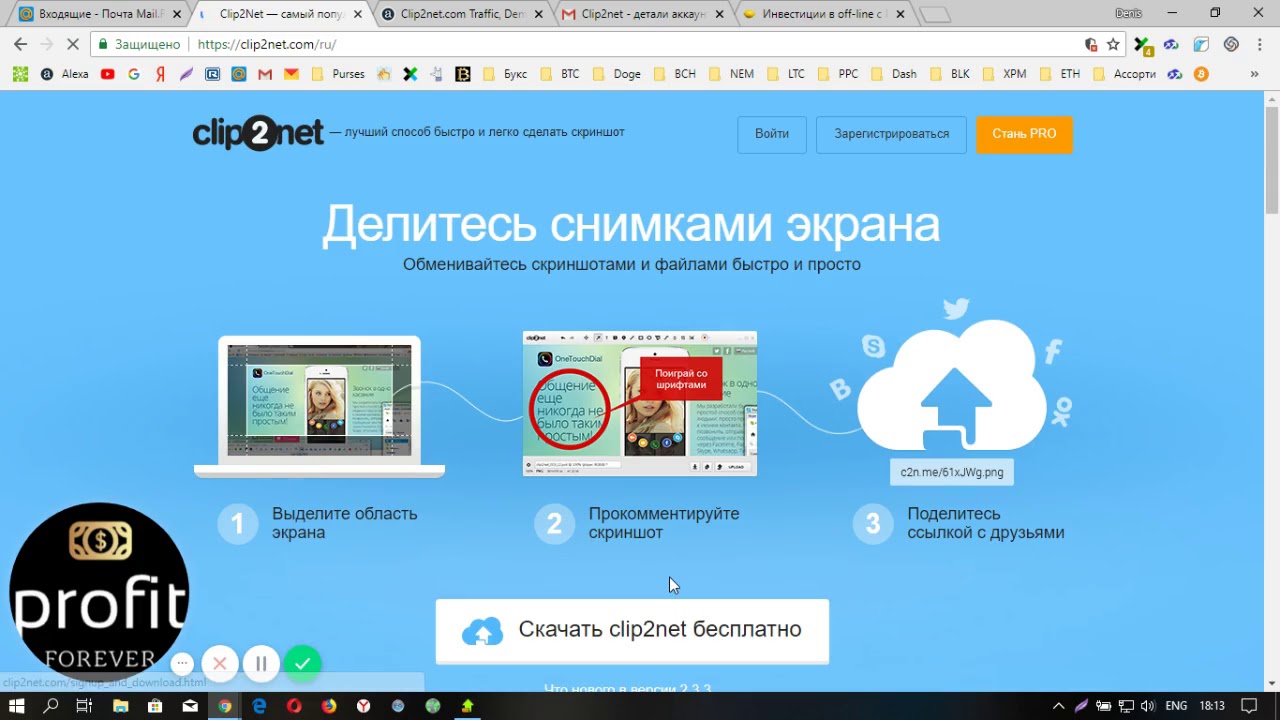Pause the screen recording
The height and width of the screenshot is (720, 1280).
[x=261, y=663]
